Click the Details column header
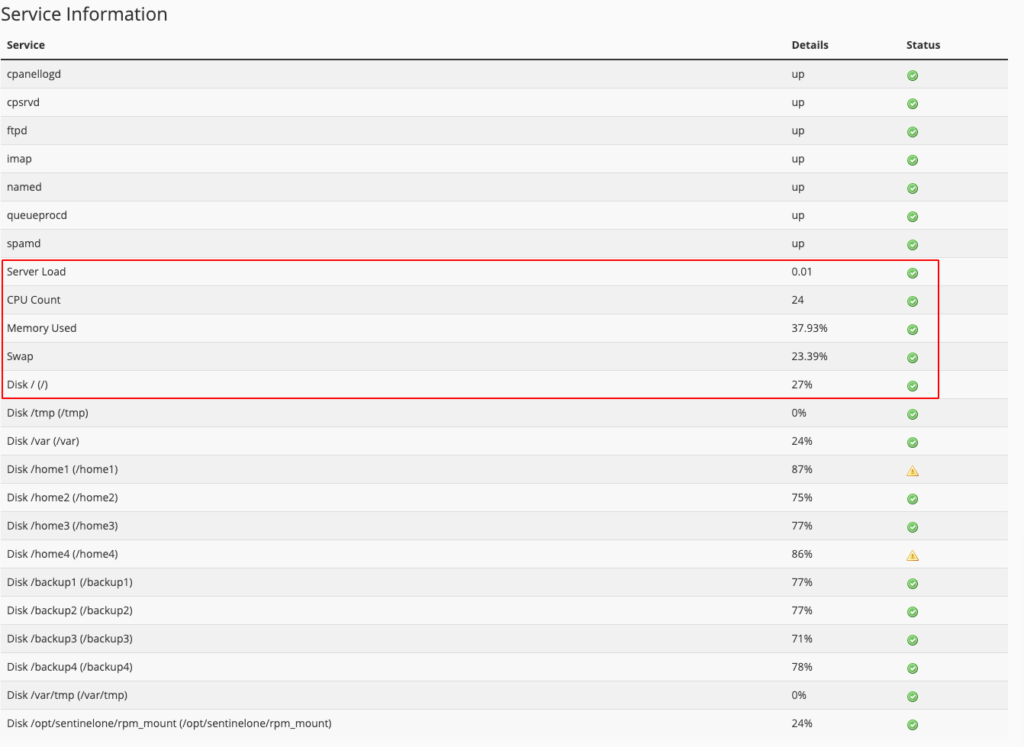The image size is (1024, 747). click(810, 45)
